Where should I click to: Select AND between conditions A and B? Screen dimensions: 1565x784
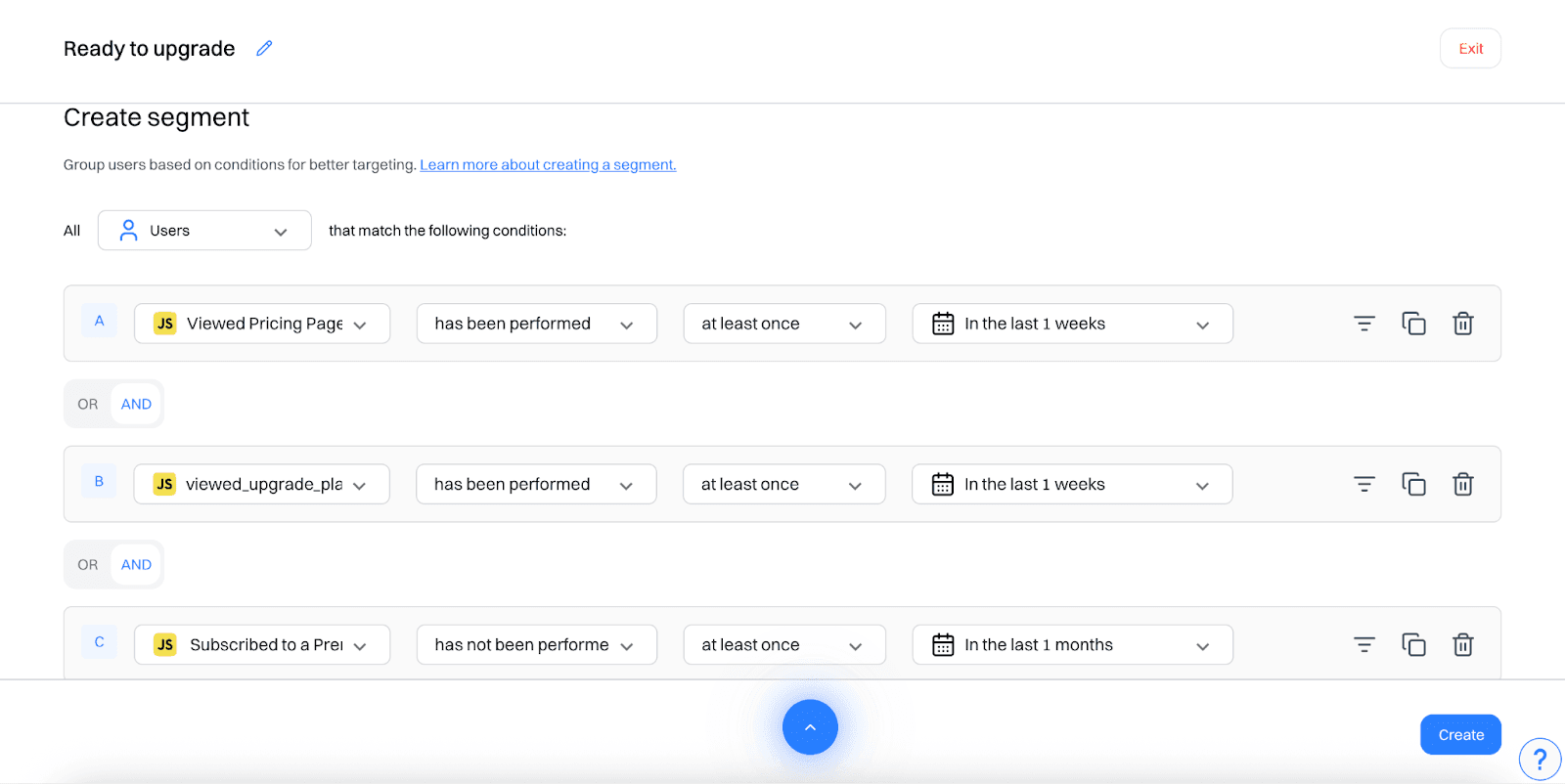(x=136, y=404)
